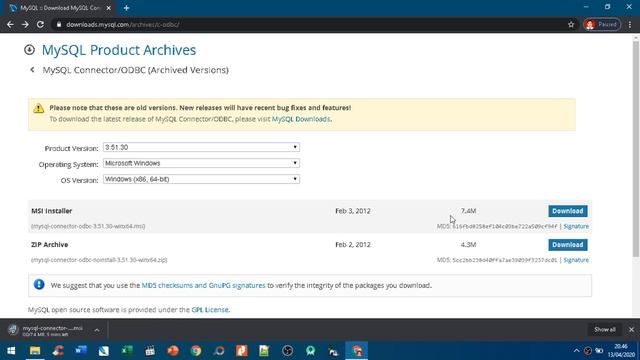Click Show all downloads button
This screenshot has height=360, width=640.
pos(604,329)
